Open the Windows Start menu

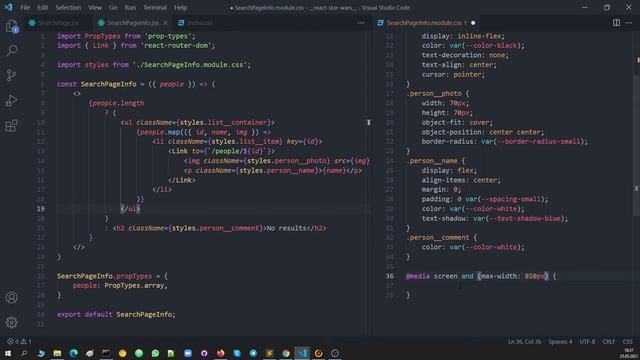click(8, 353)
